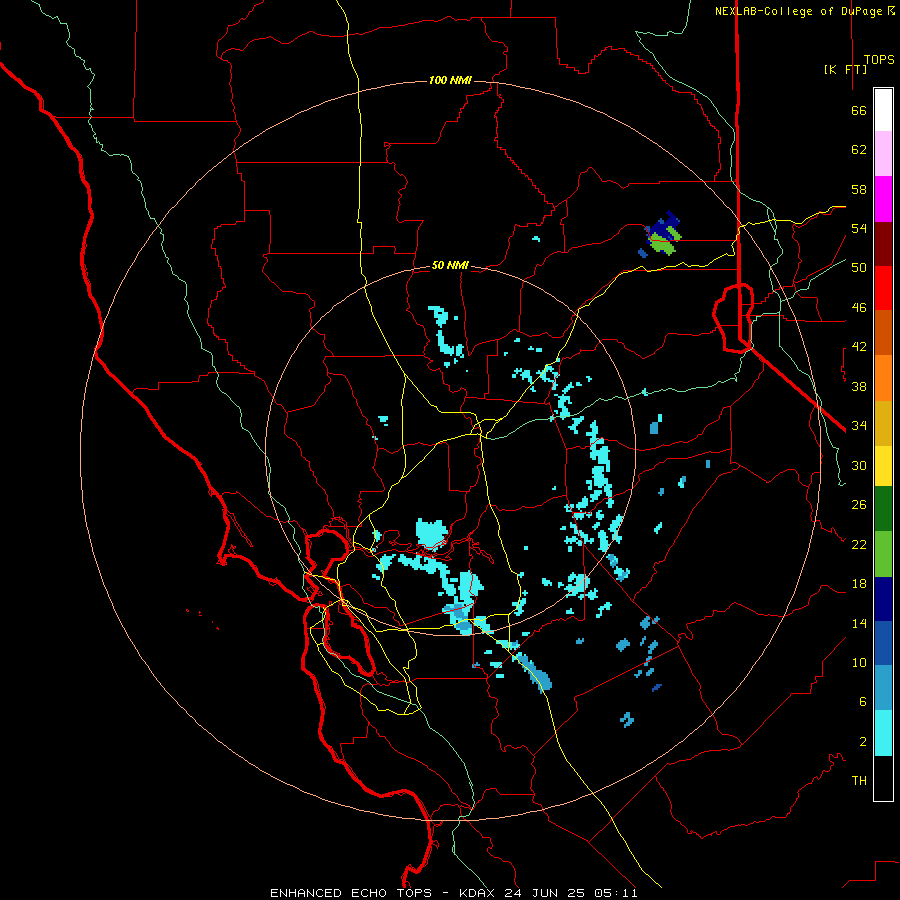Click the "34" legend value
This screenshot has height=900, width=900.
(x=859, y=426)
